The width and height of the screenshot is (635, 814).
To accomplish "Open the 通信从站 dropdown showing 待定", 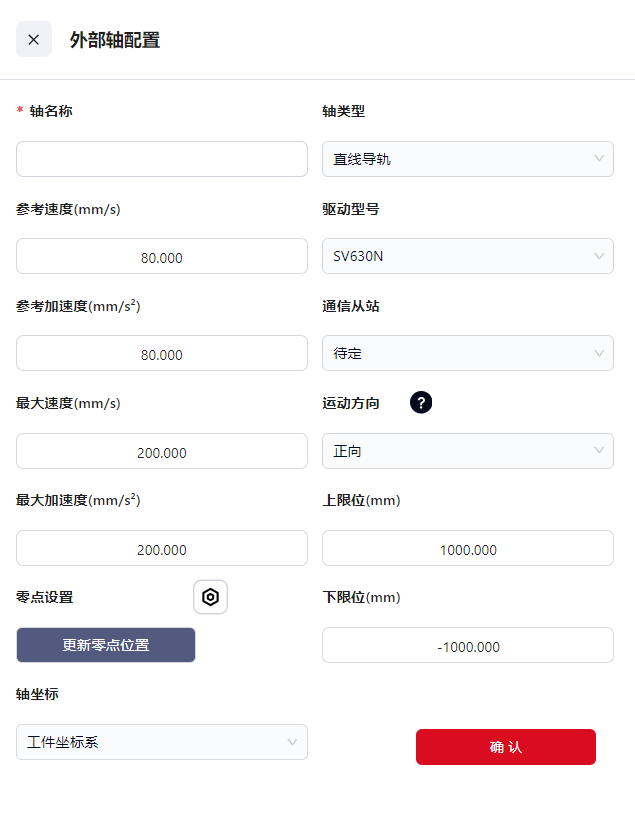I will coord(467,353).
